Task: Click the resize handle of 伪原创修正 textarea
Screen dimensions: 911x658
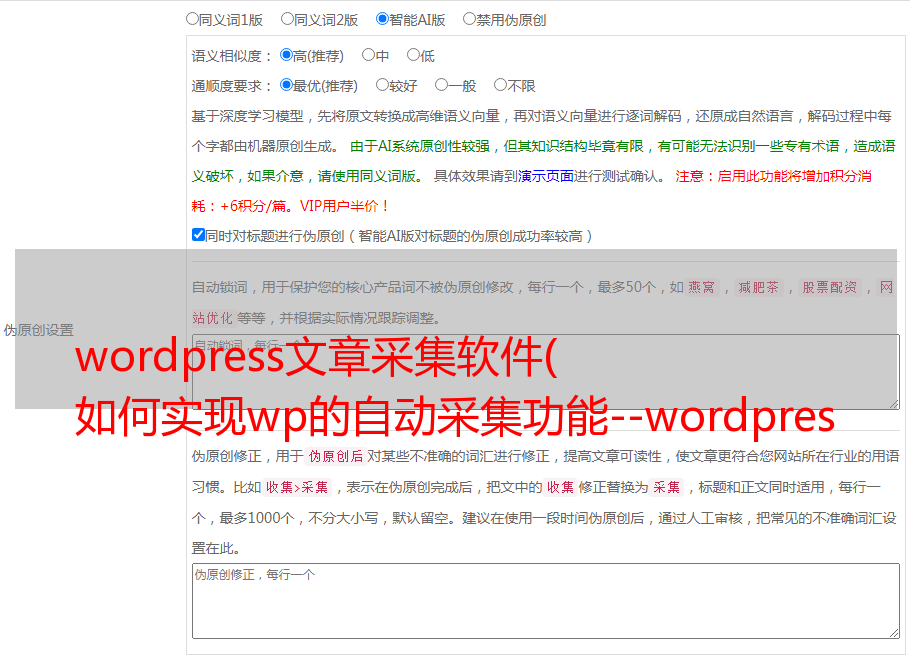Action: point(894,633)
